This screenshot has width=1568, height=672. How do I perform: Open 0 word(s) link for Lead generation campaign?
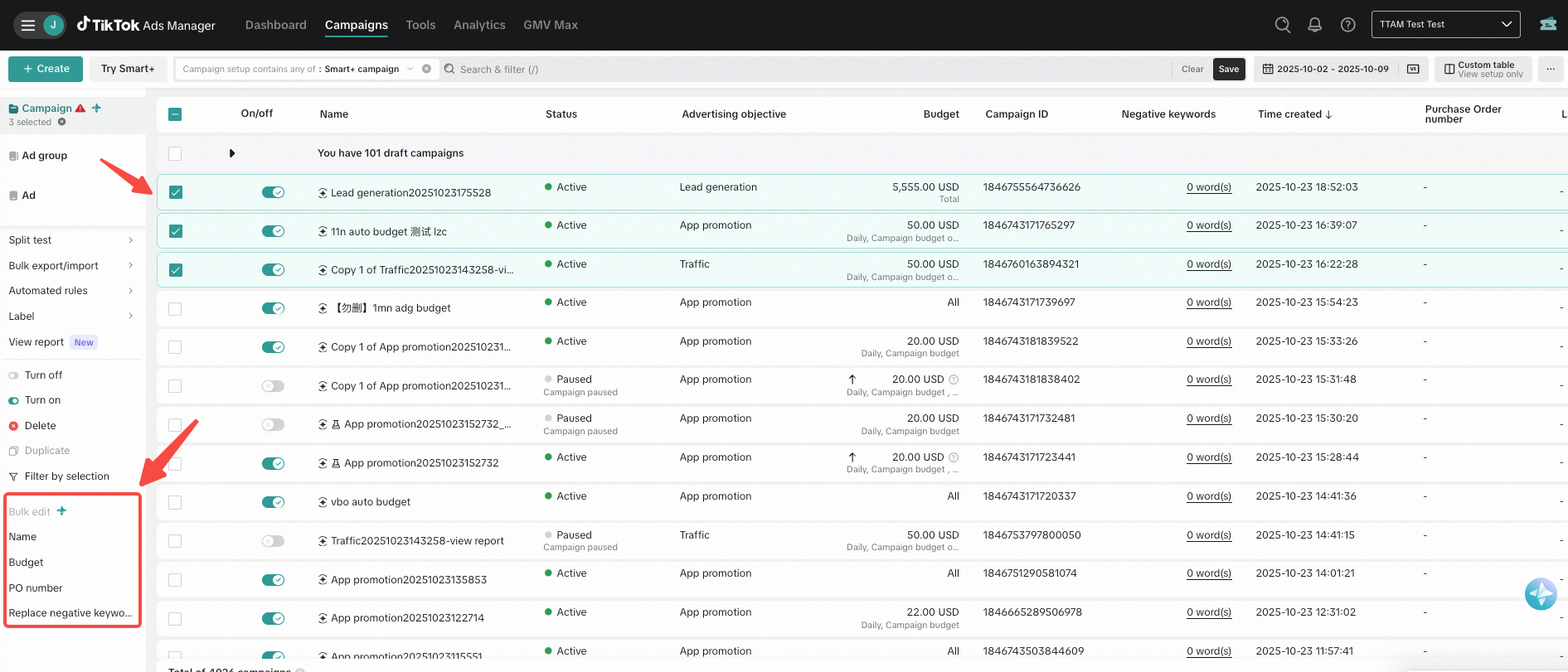click(x=1208, y=187)
